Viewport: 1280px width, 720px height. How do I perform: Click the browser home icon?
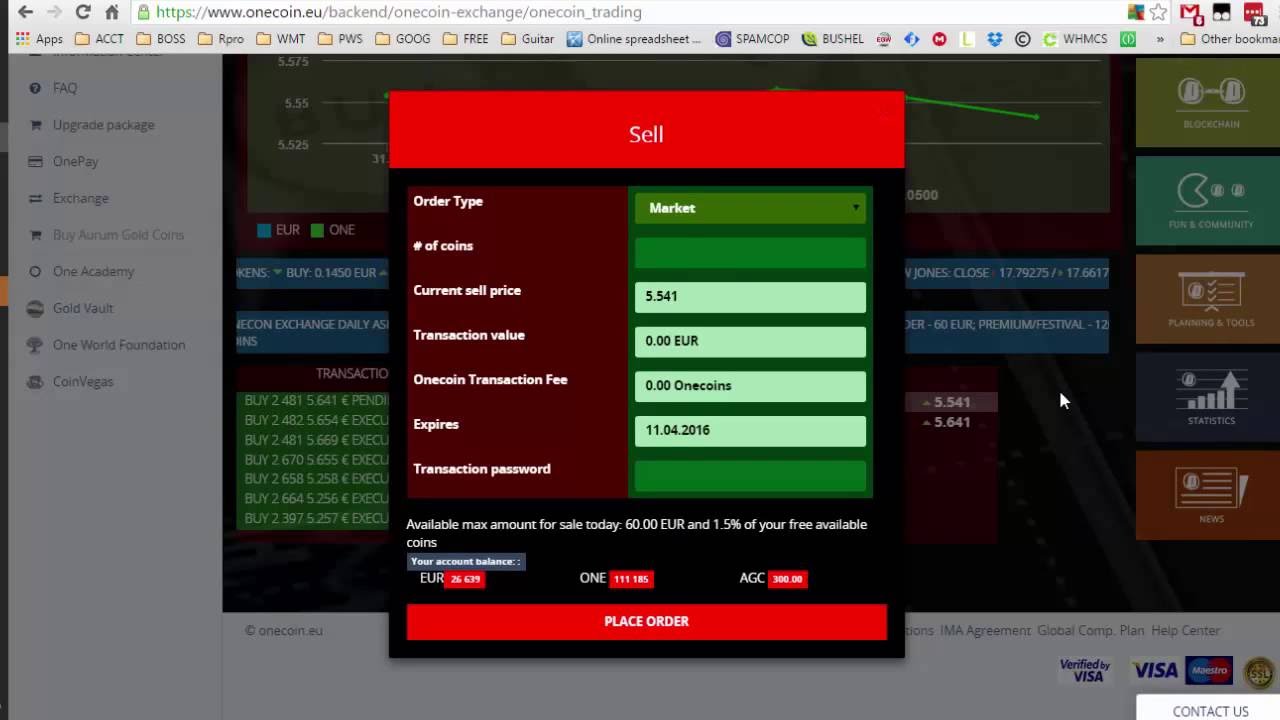[x=112, y=13]
